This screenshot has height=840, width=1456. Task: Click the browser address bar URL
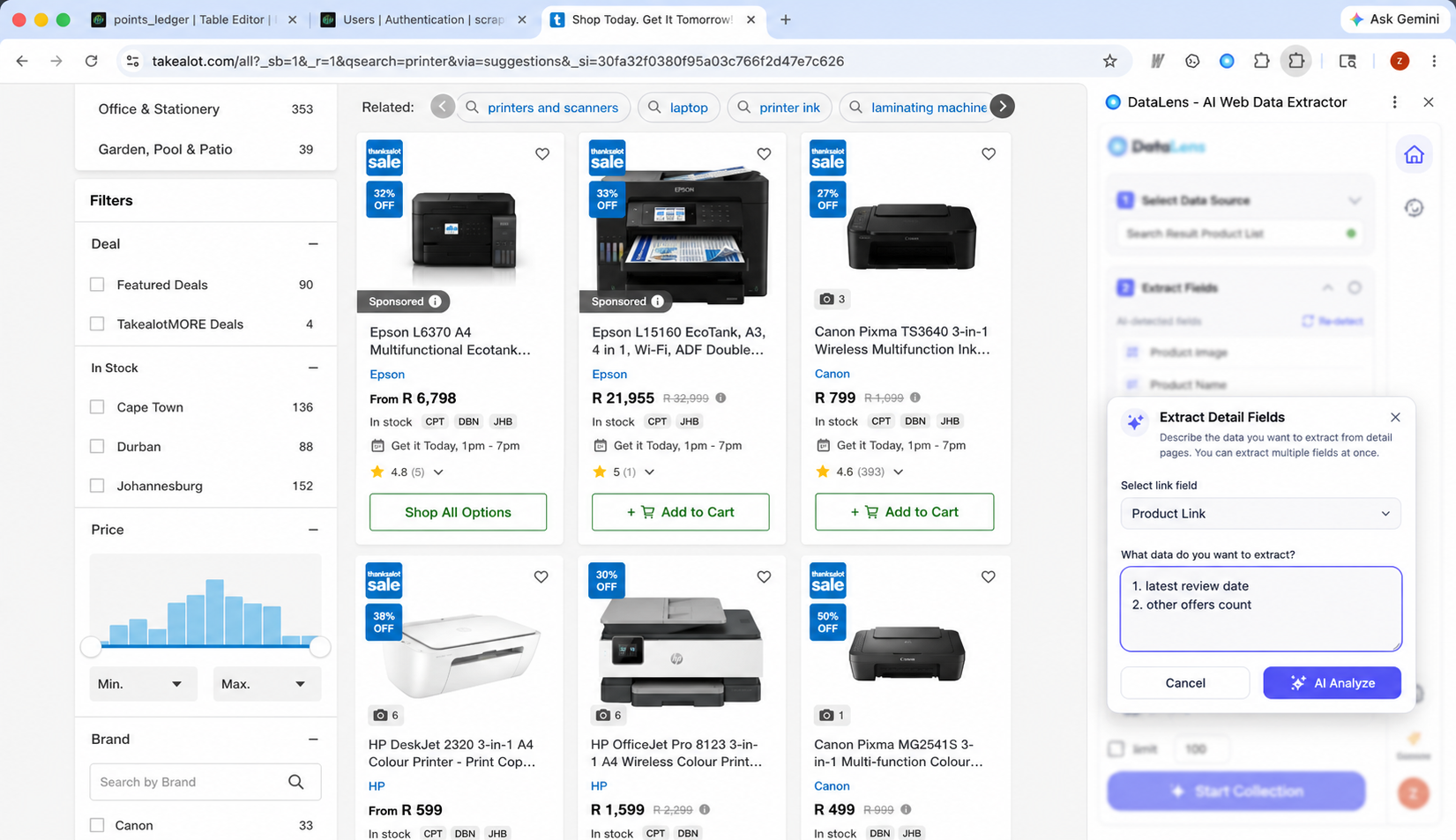coord(498,61)
